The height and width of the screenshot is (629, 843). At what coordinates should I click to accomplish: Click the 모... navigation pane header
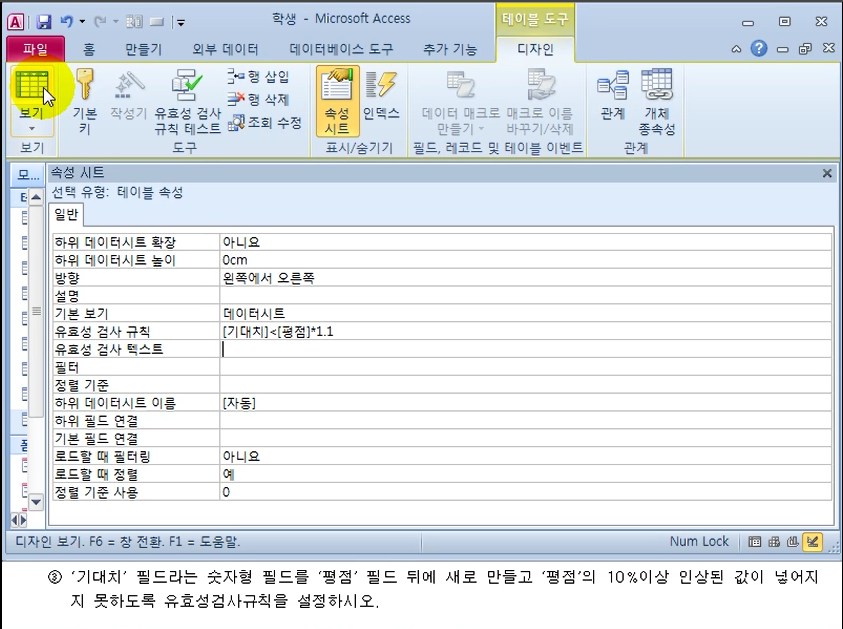[28, 174]
